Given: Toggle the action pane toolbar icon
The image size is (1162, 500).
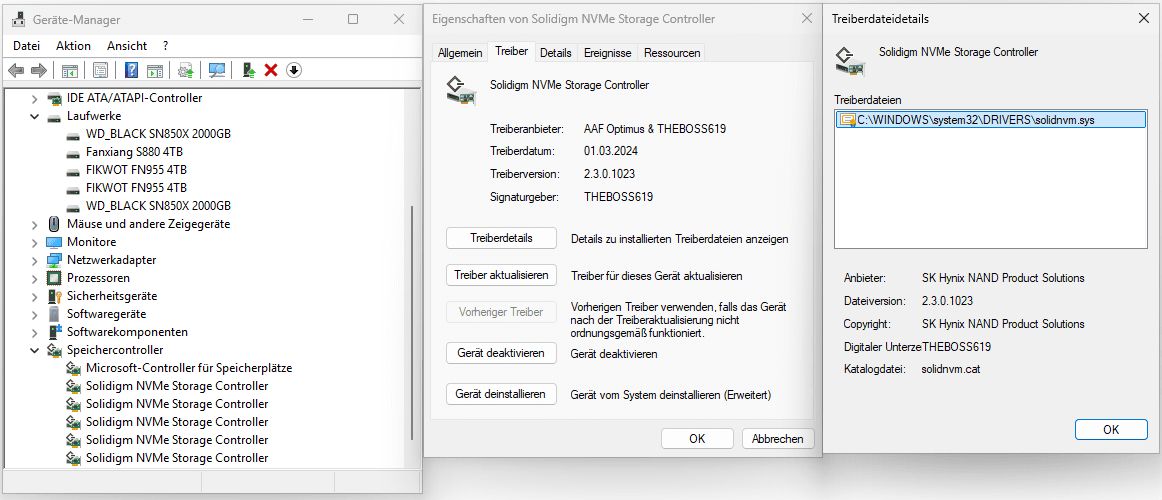Looking at the screenshot, I should 155,70.
